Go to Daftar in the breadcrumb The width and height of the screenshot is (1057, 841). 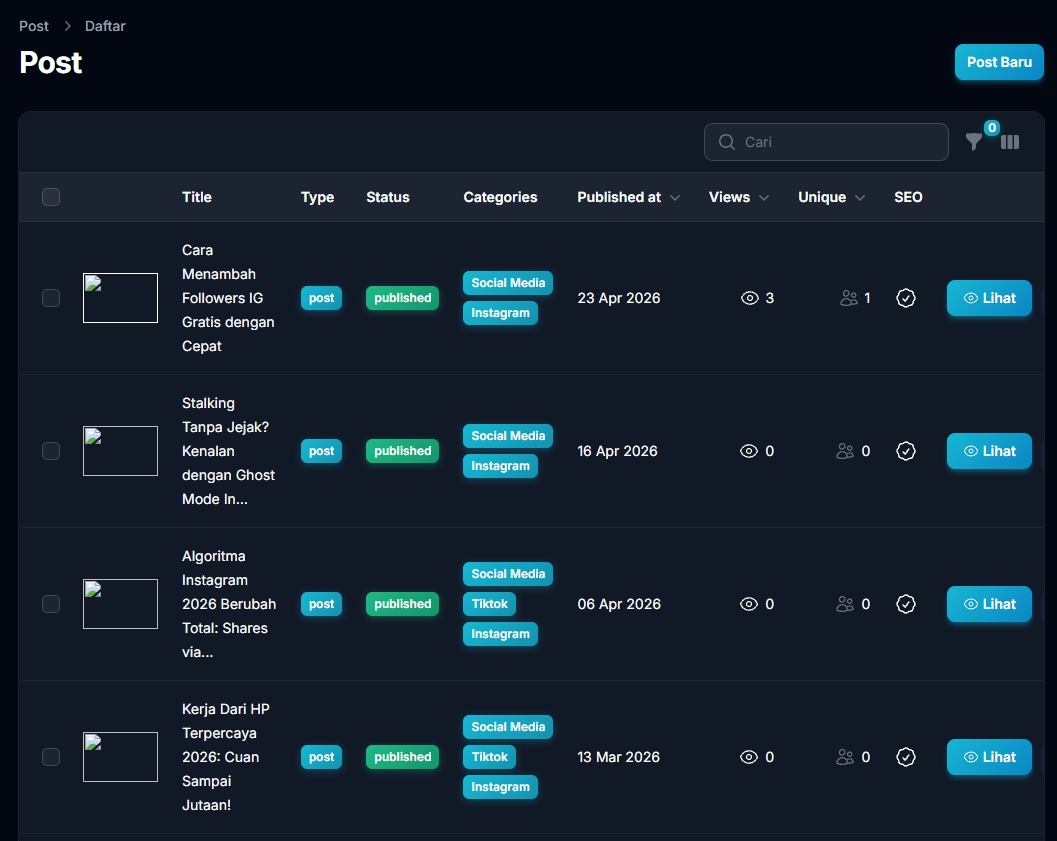[105, 26]
